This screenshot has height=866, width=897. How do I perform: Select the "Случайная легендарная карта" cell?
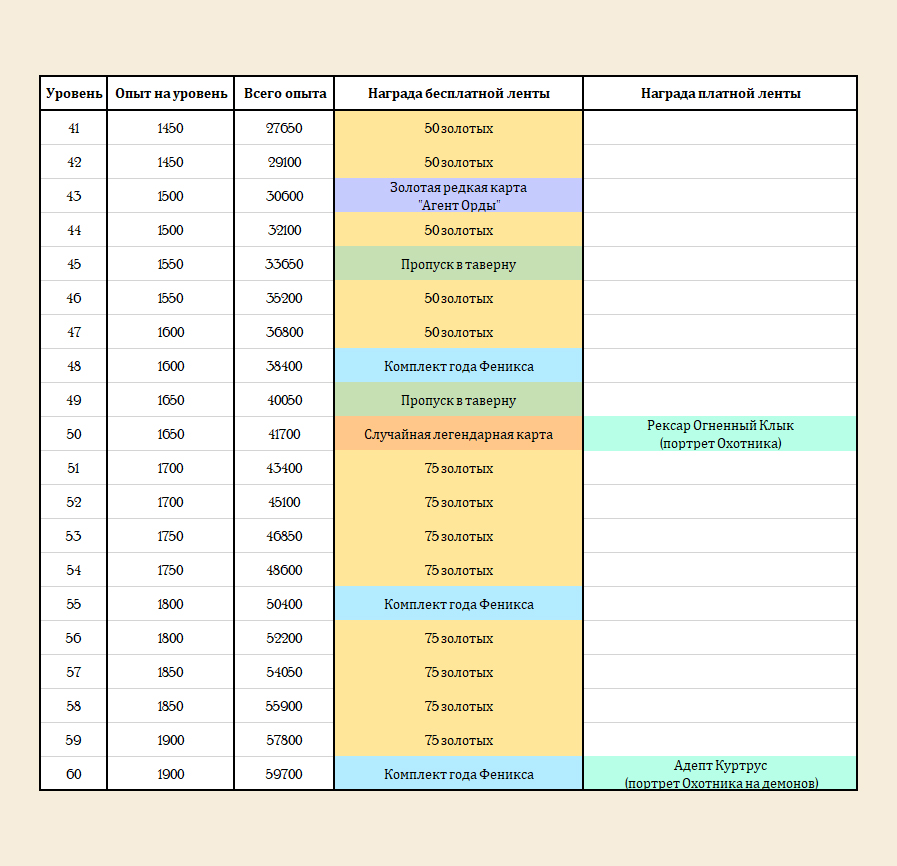[458, 434]
